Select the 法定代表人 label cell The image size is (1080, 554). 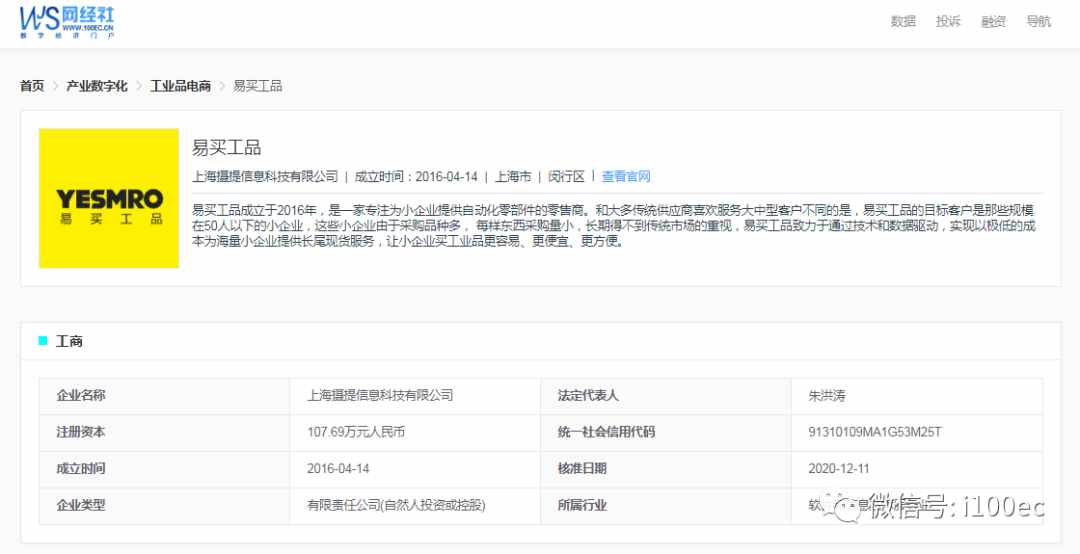tap(666, 396)
